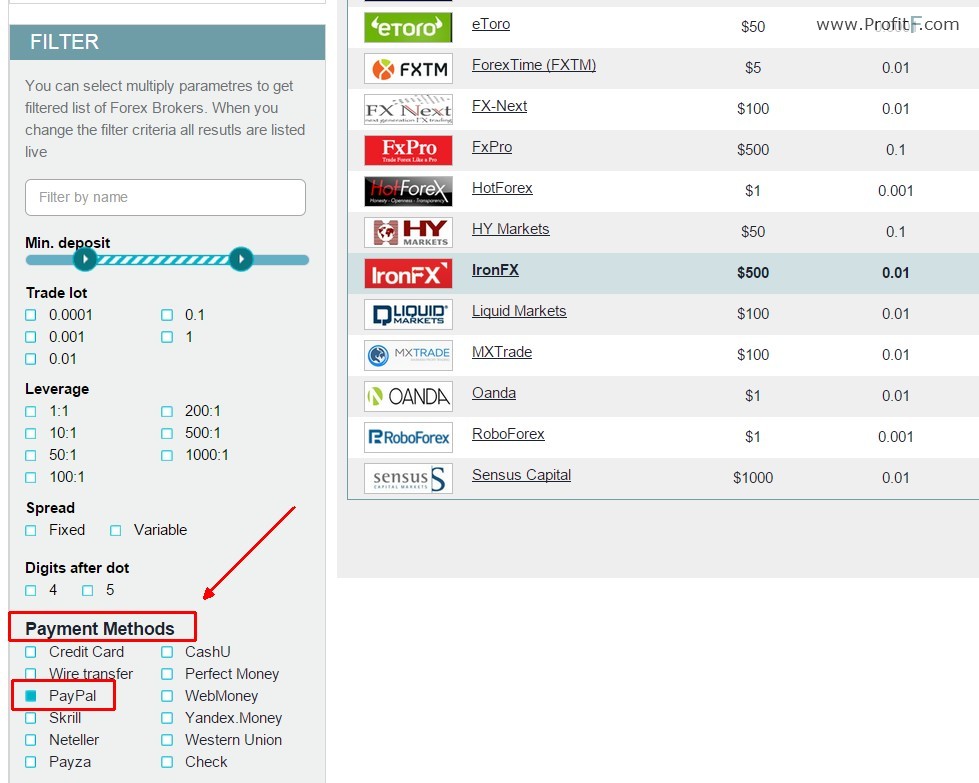Check the 50:1 leverage box
979x783 pixels.
pyautogui.click(x=31, y=455)
